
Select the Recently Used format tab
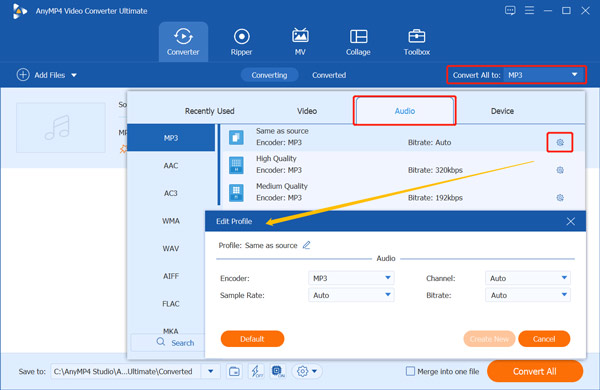pyautogui.click(x=209, y=111)
